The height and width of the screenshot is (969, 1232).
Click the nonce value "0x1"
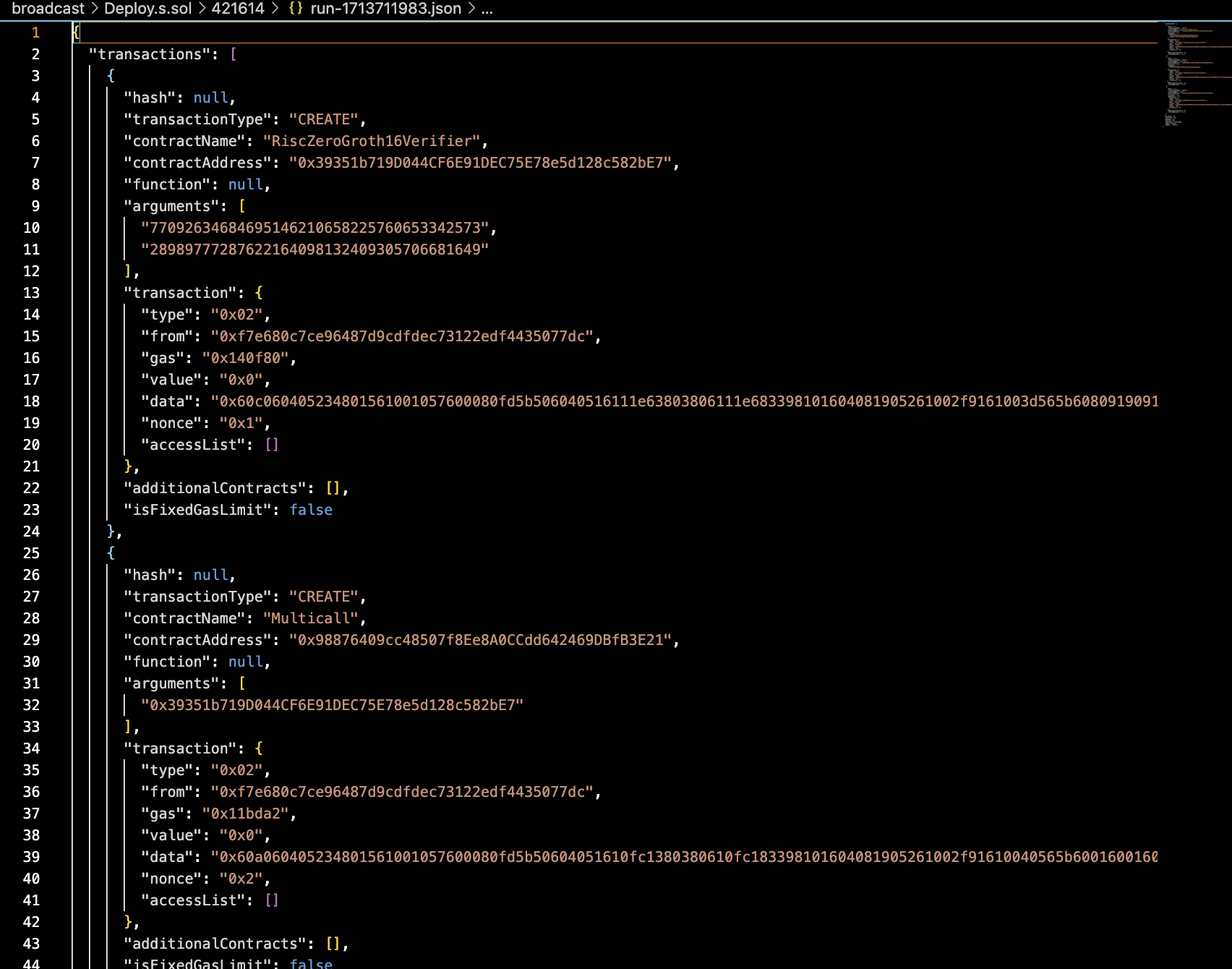[x=241, y=423]
